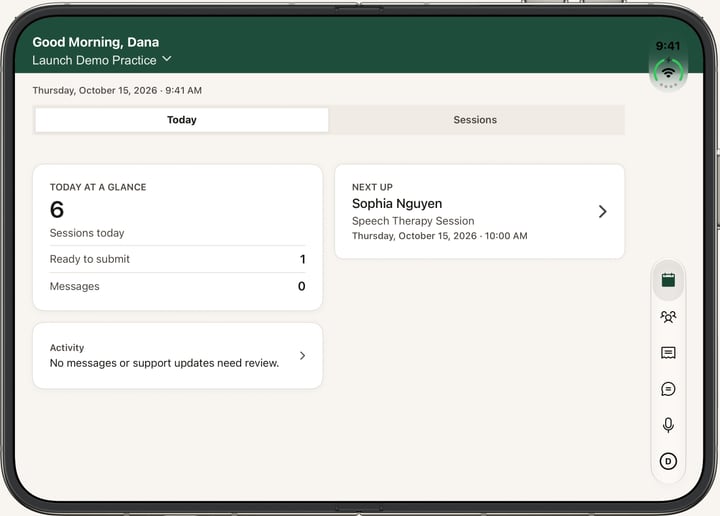This screenshot has width=720, height=516.
Task: Tap the microphone recording icon
Action: point(668,425)
